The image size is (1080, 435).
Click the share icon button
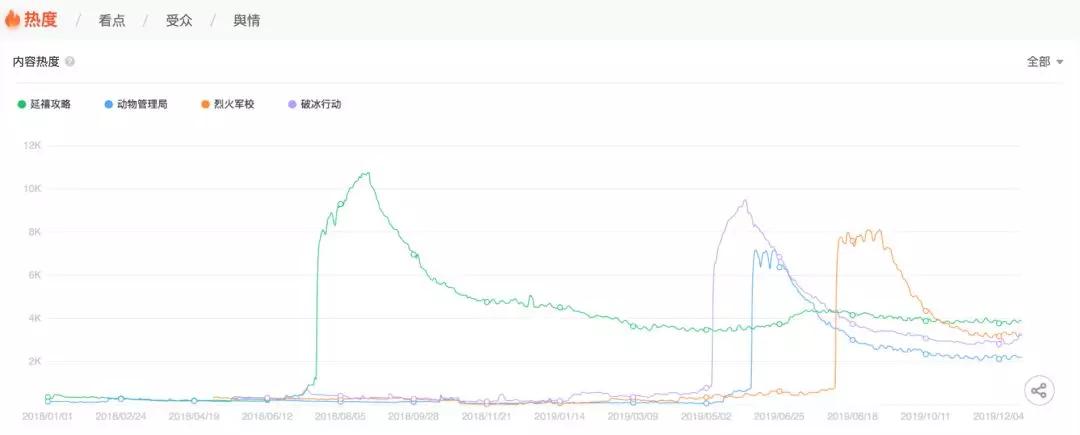pyautogui.click(x=1039, y=391)
